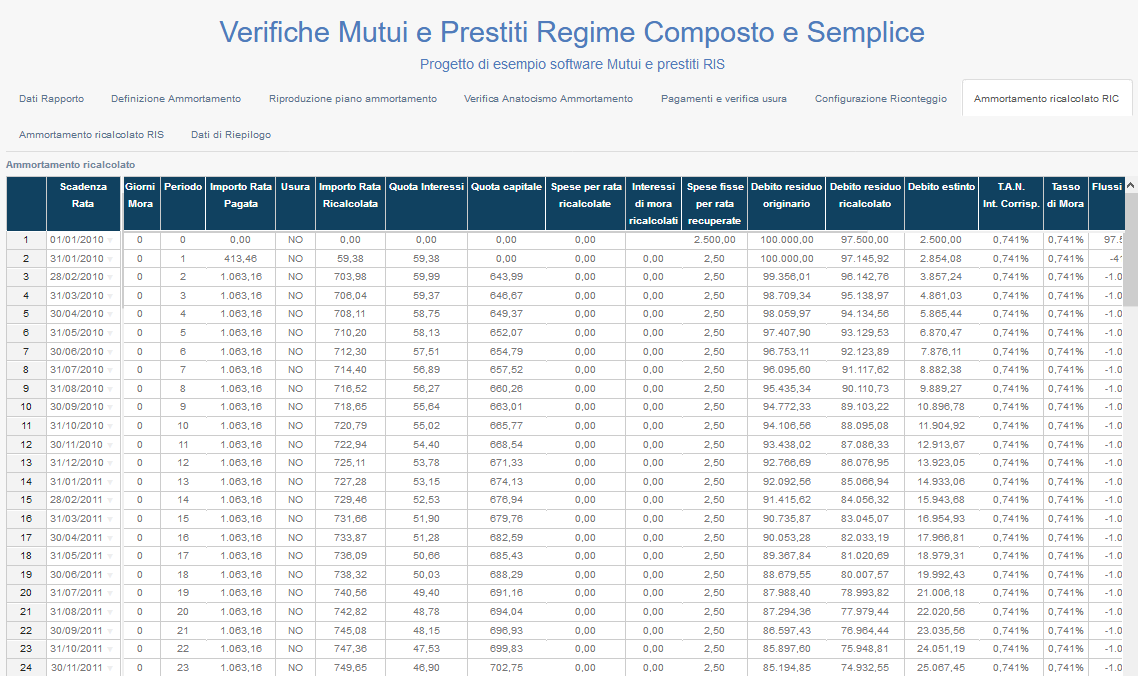This screenshot has height=676, width=1138.
Task: Open date dropdown for 28/02/2010
Action: (x=110, y=277)
